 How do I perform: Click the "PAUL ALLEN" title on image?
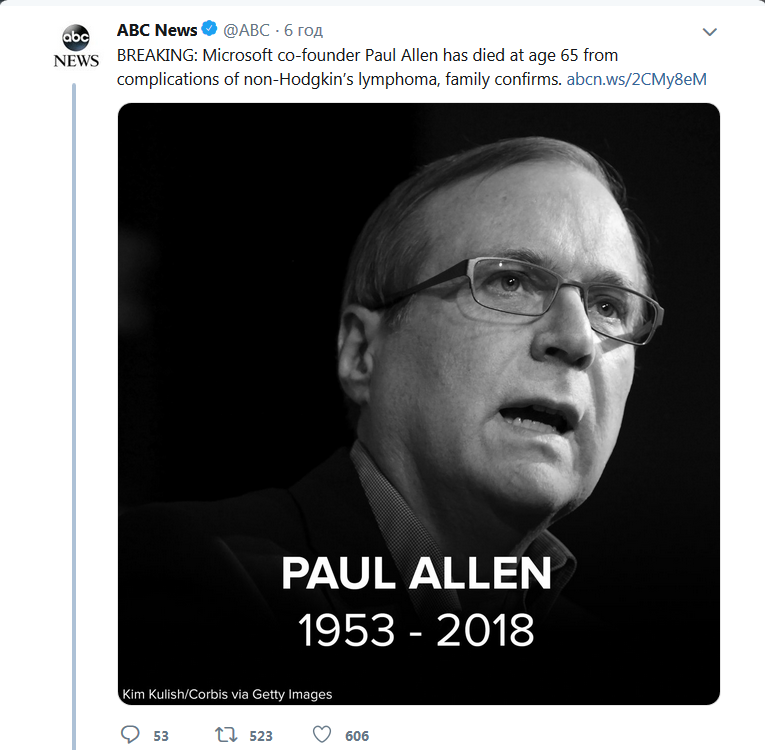(416, 574)
